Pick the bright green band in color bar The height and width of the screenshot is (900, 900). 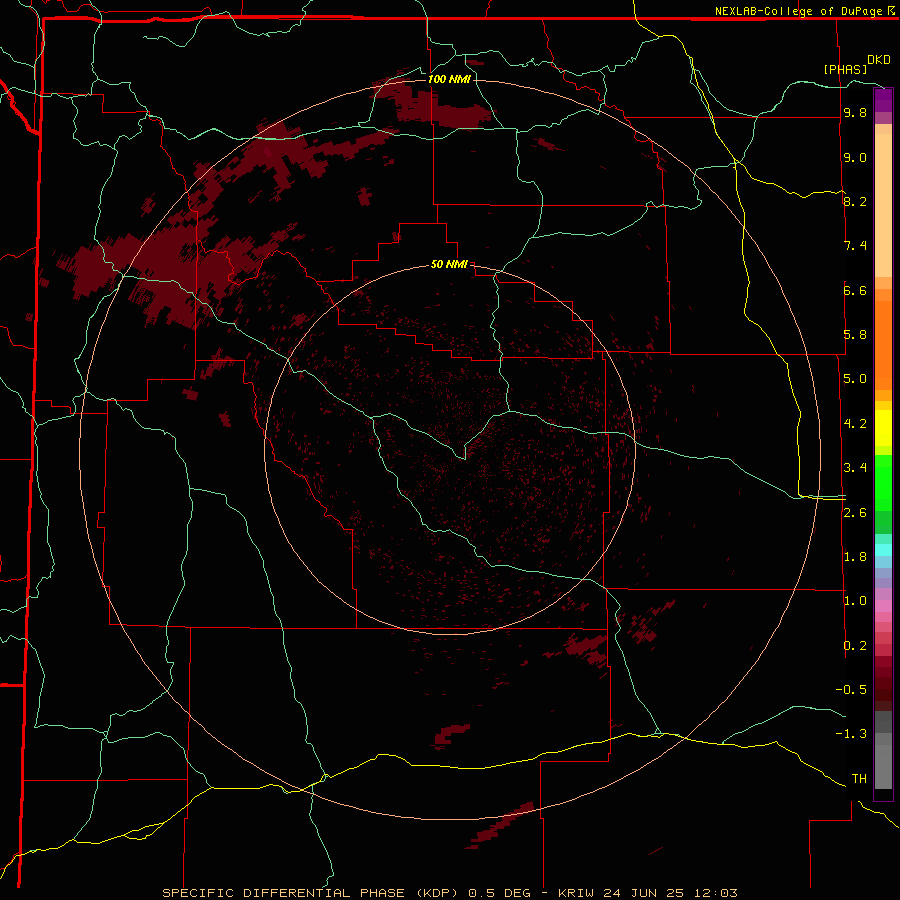(x=883, y=482)
